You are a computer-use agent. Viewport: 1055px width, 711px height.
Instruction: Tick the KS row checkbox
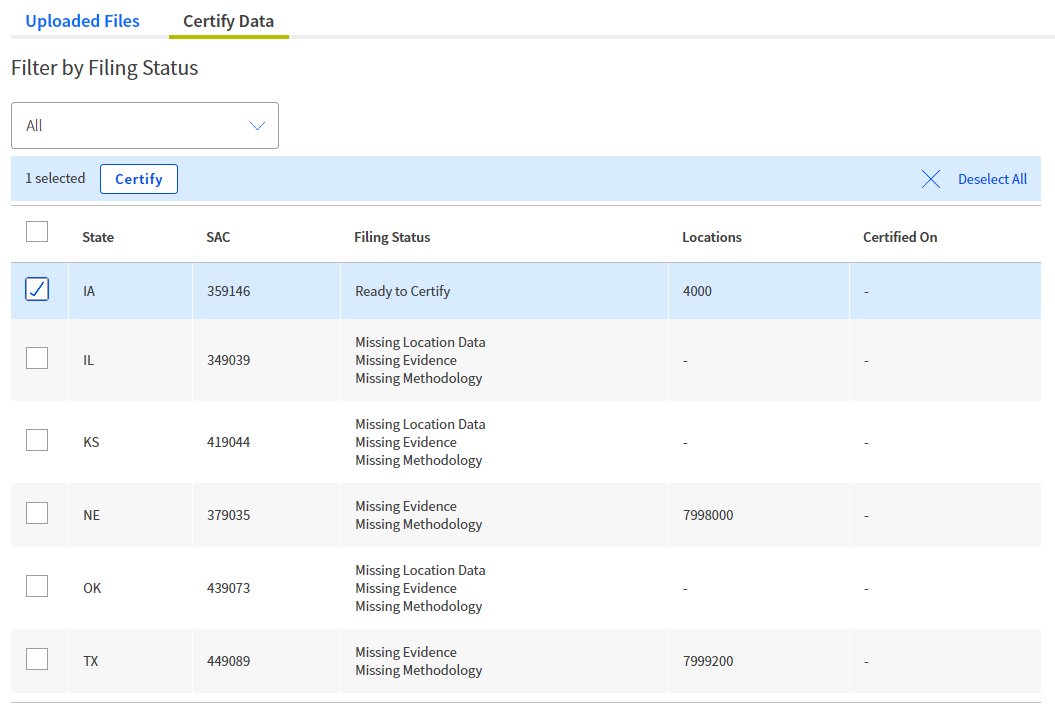37,440
